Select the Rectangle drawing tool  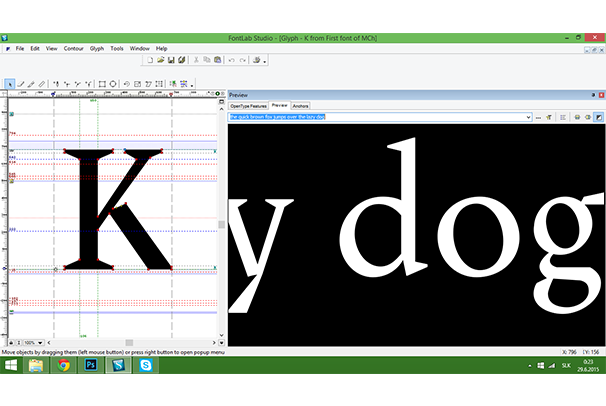click(x=102, y=84)
